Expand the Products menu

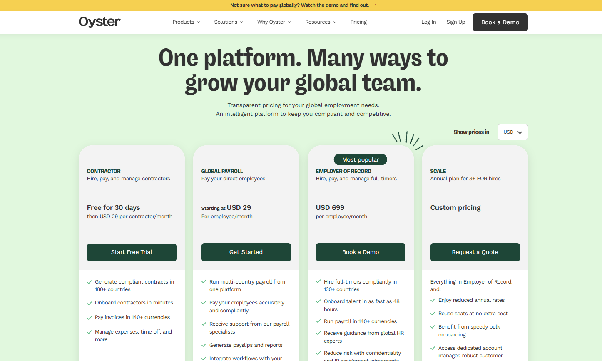[x=186, y=22]
